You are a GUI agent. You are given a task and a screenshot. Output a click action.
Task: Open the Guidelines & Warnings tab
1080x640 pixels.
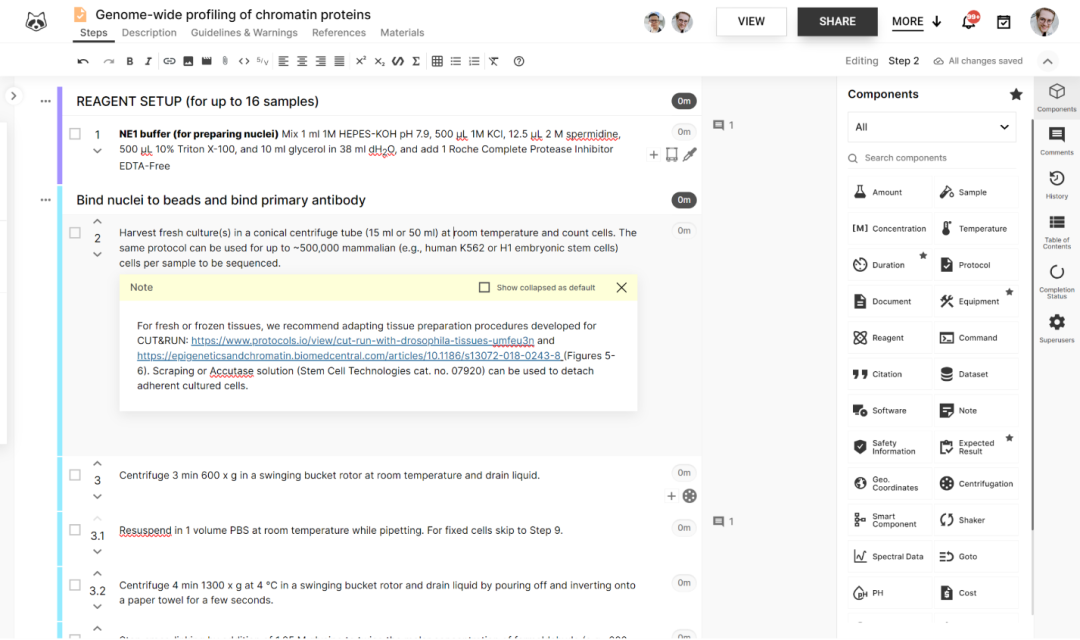pyautogui.click(x=245, y=32)
